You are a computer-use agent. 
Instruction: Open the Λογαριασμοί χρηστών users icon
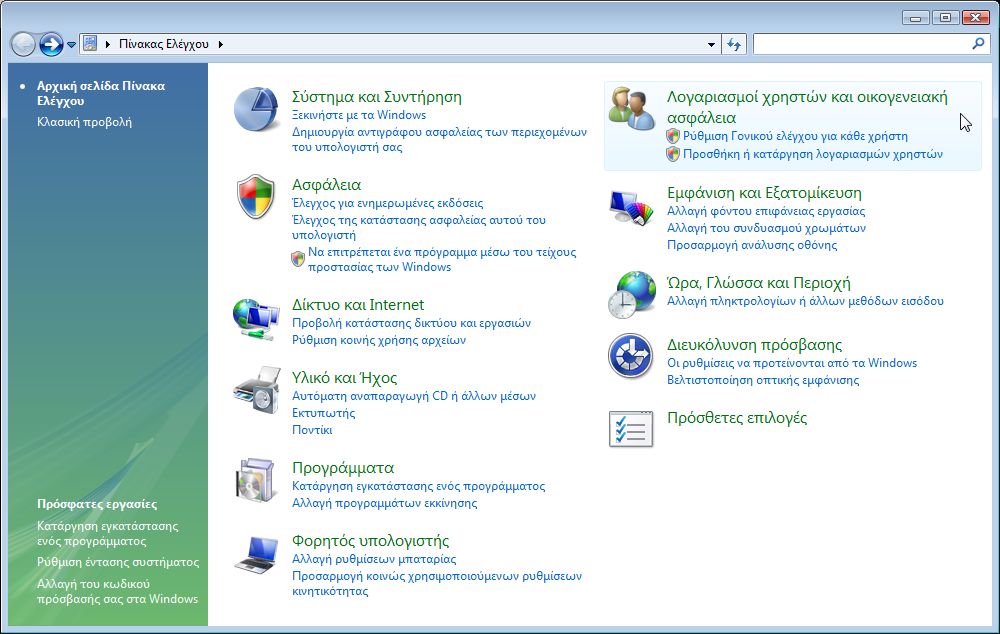click(x=631, y=109)
